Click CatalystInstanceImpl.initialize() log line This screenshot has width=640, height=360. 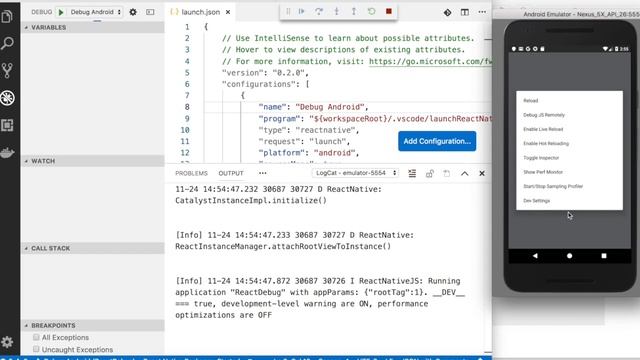click(x=251, y=200)
